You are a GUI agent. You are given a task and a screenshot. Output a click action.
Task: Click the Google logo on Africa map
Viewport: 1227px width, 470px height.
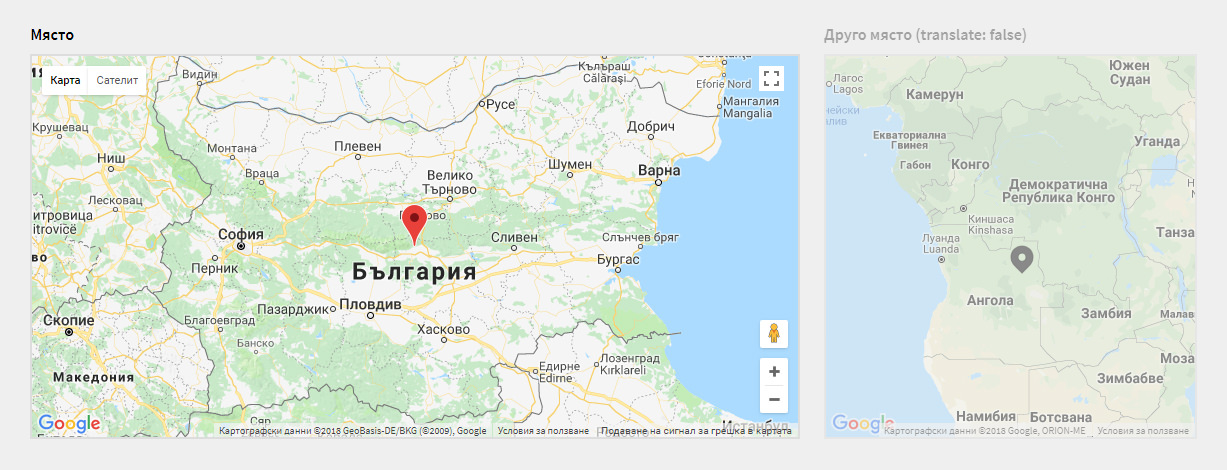862,424
